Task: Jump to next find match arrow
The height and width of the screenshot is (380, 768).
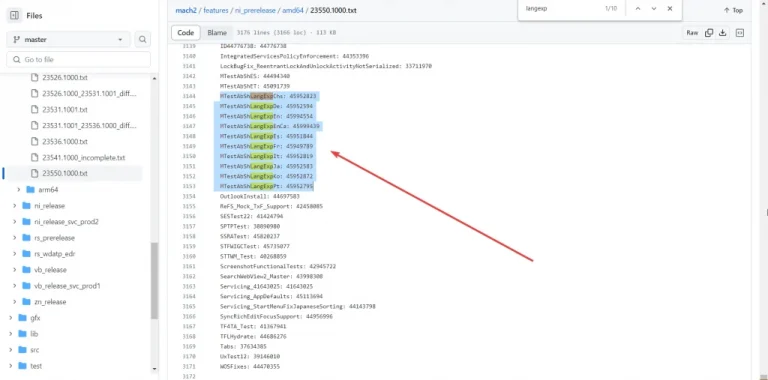Action: click(654, 9)
